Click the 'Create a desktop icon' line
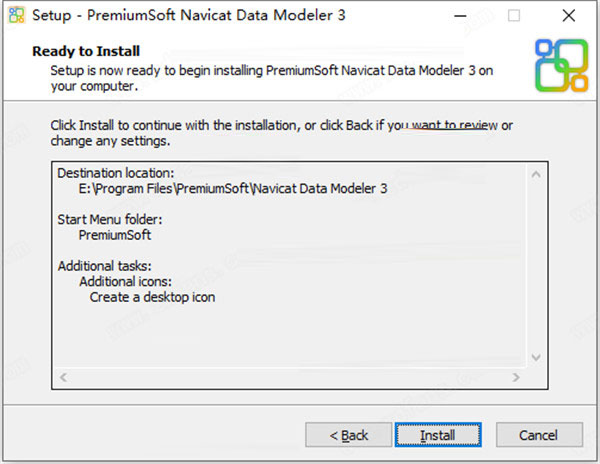 [152, 297]
